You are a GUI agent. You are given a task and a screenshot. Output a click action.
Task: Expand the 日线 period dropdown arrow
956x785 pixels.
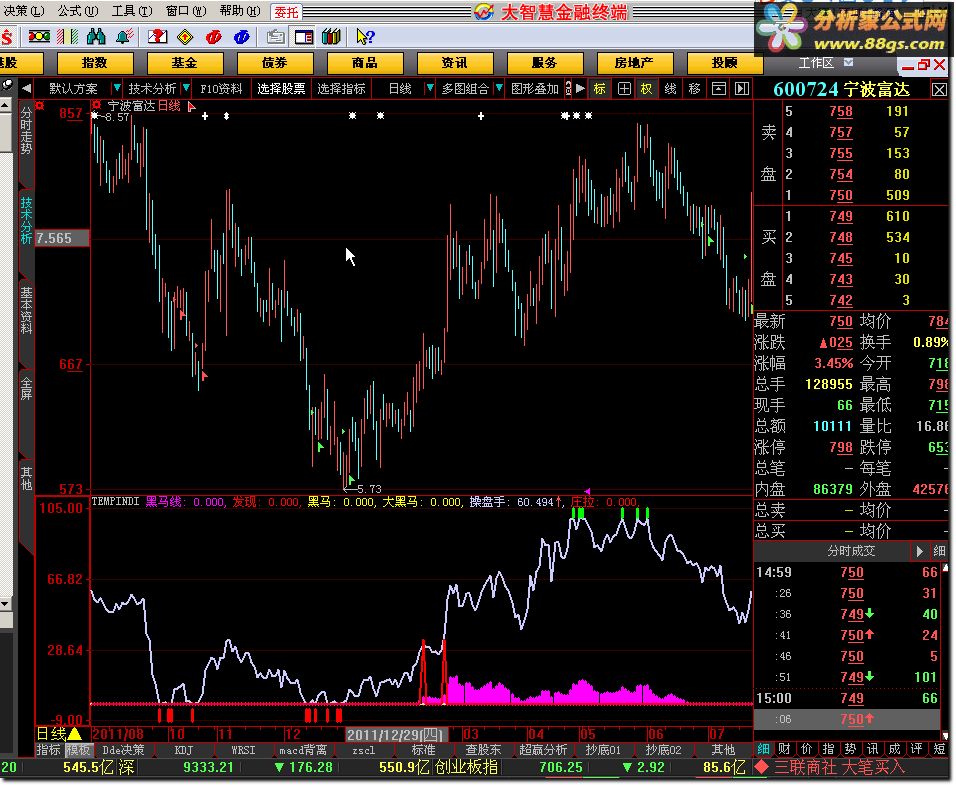pyautogui.click(x=429, y=89)
